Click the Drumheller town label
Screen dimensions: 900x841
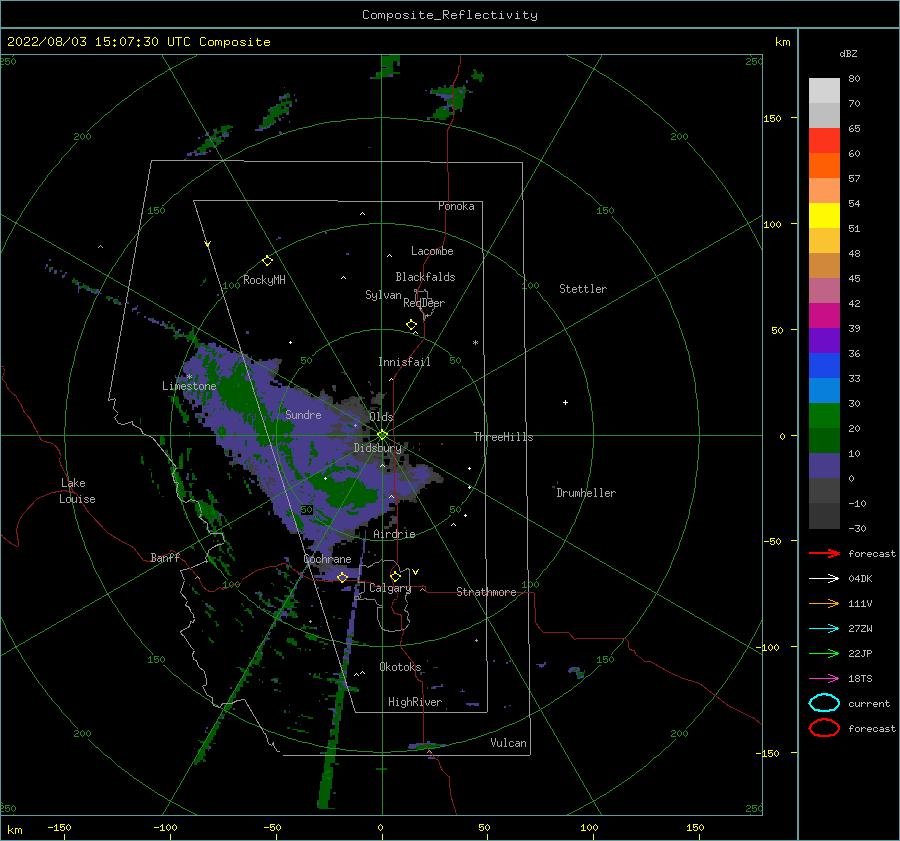[x=586, y=493]
